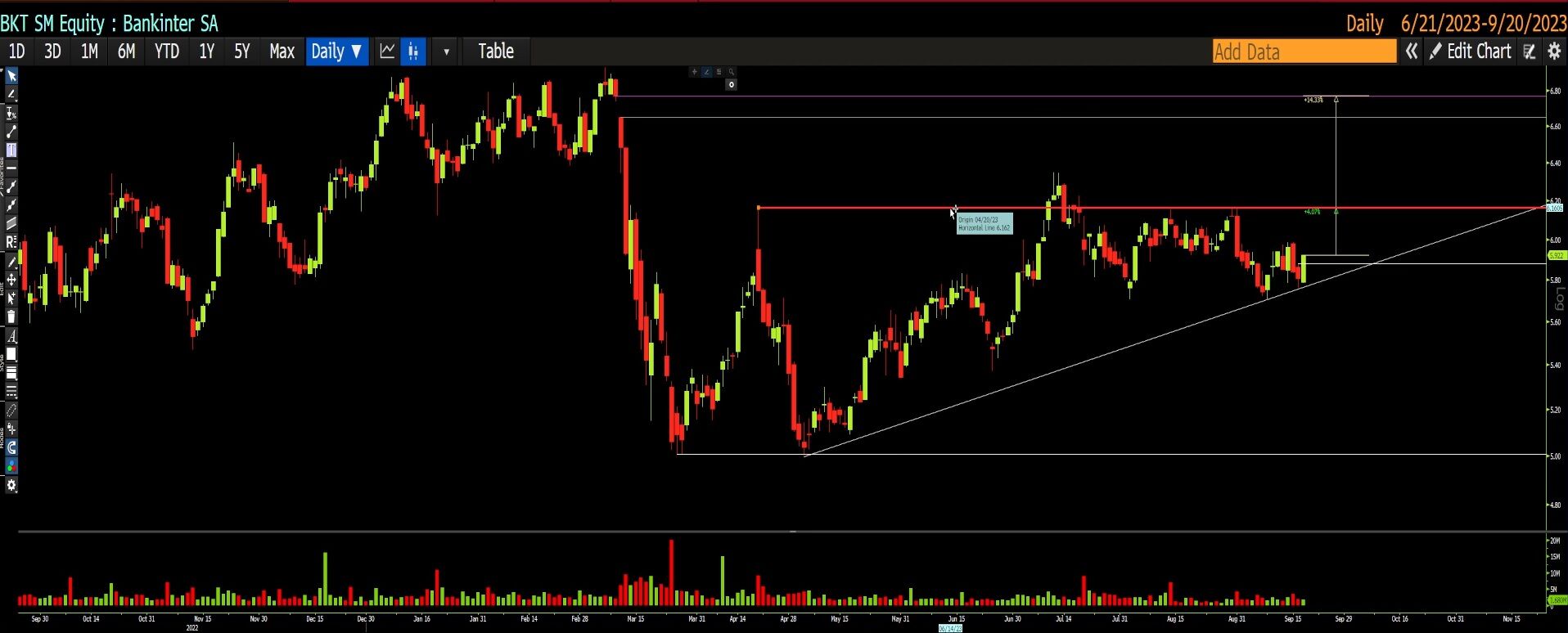Click the double-chevron collapse button
1568x633 pixels.
click(1412, 52)
